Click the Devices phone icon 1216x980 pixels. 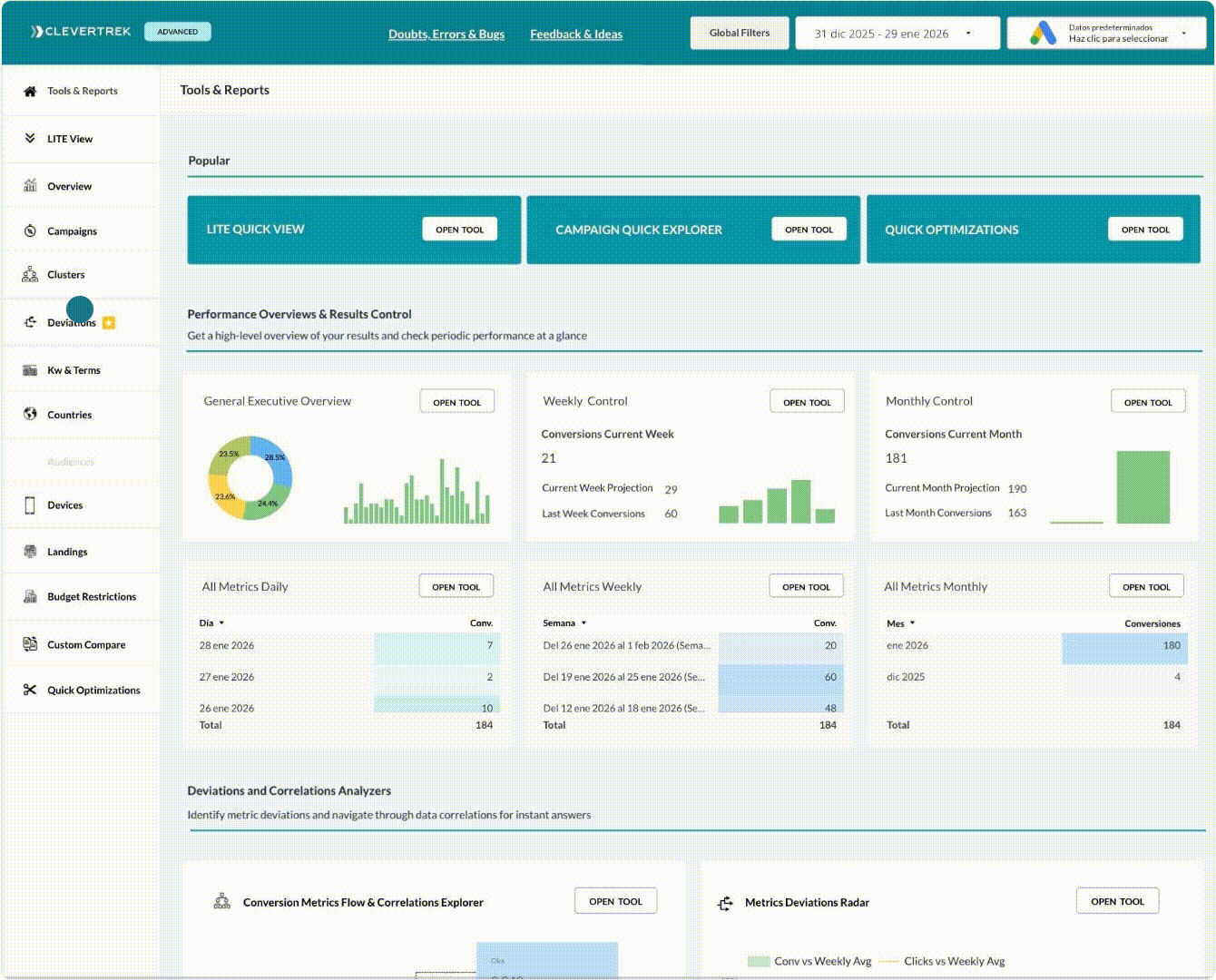coord(30,505)
